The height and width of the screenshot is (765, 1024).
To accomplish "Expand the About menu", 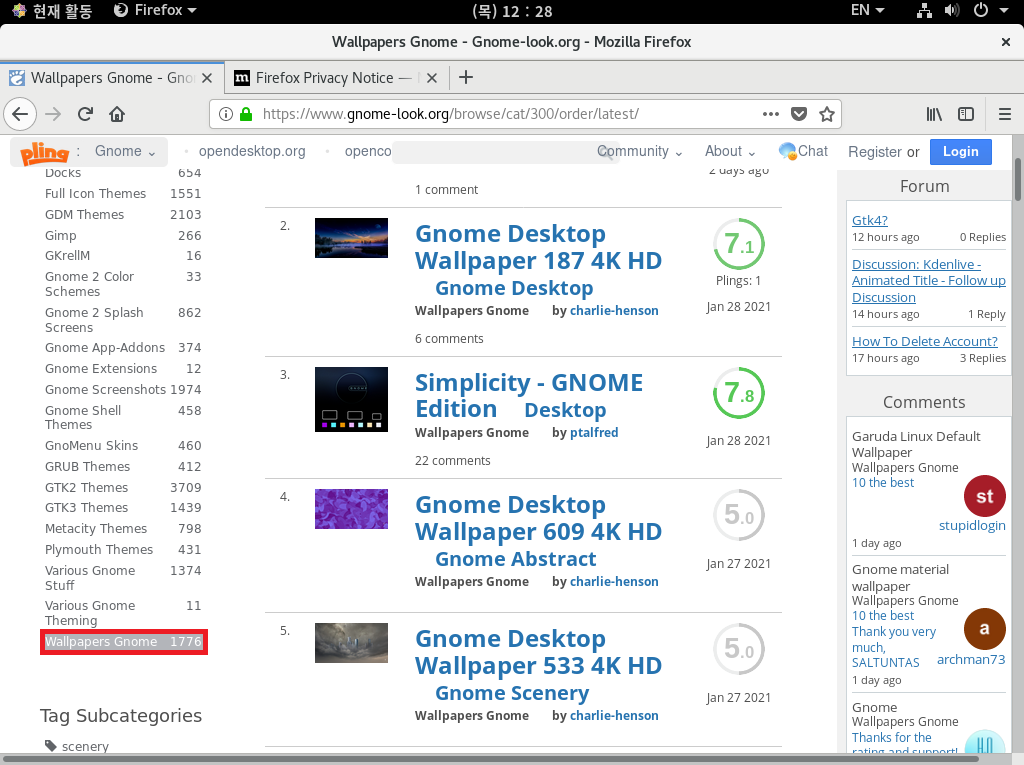I will point(730,152).
